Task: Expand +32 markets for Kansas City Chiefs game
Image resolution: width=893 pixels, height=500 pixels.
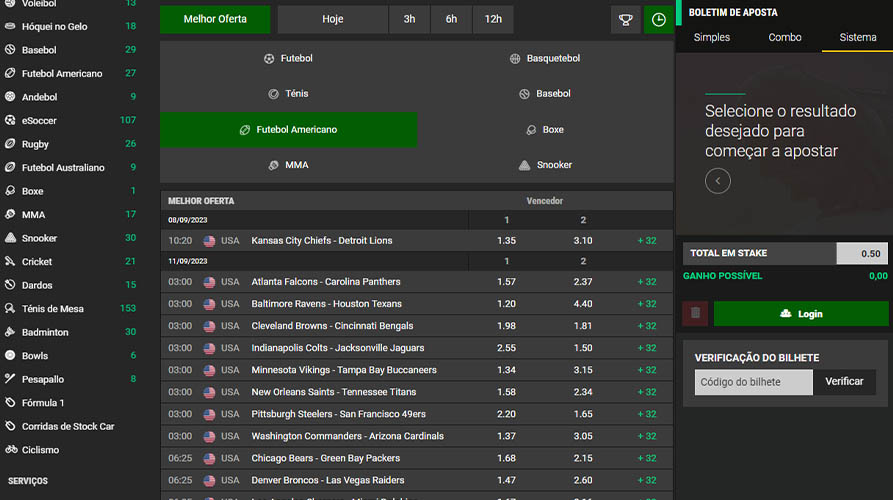Action: pos(647,241)
